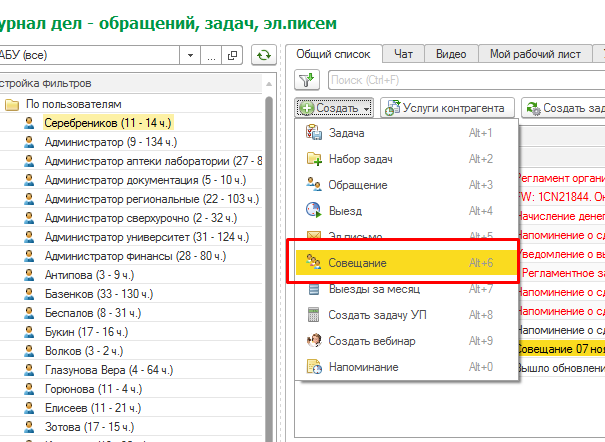Select Создать задачу УП item
This screenshot has width=605, height=442.
tap(379, 315)
